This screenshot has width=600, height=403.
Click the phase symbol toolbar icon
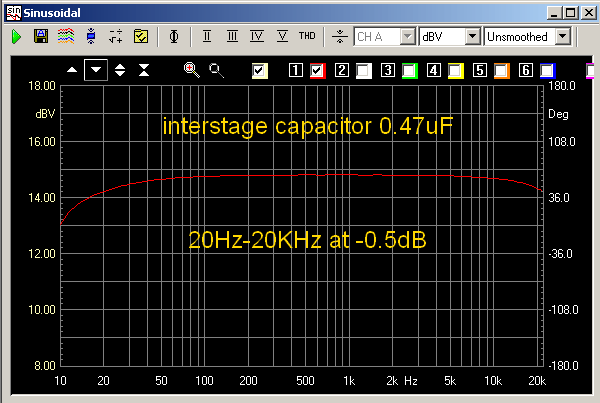click(x=174, y=36)
